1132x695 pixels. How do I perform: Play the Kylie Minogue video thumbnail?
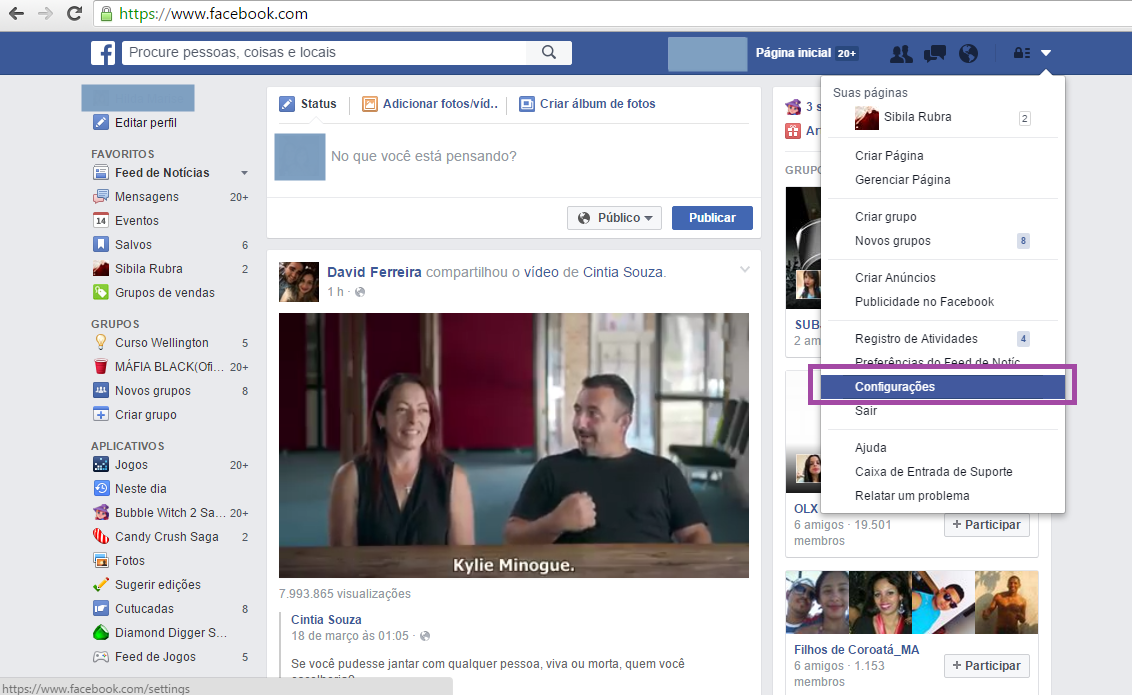click(x=514, y=445)
